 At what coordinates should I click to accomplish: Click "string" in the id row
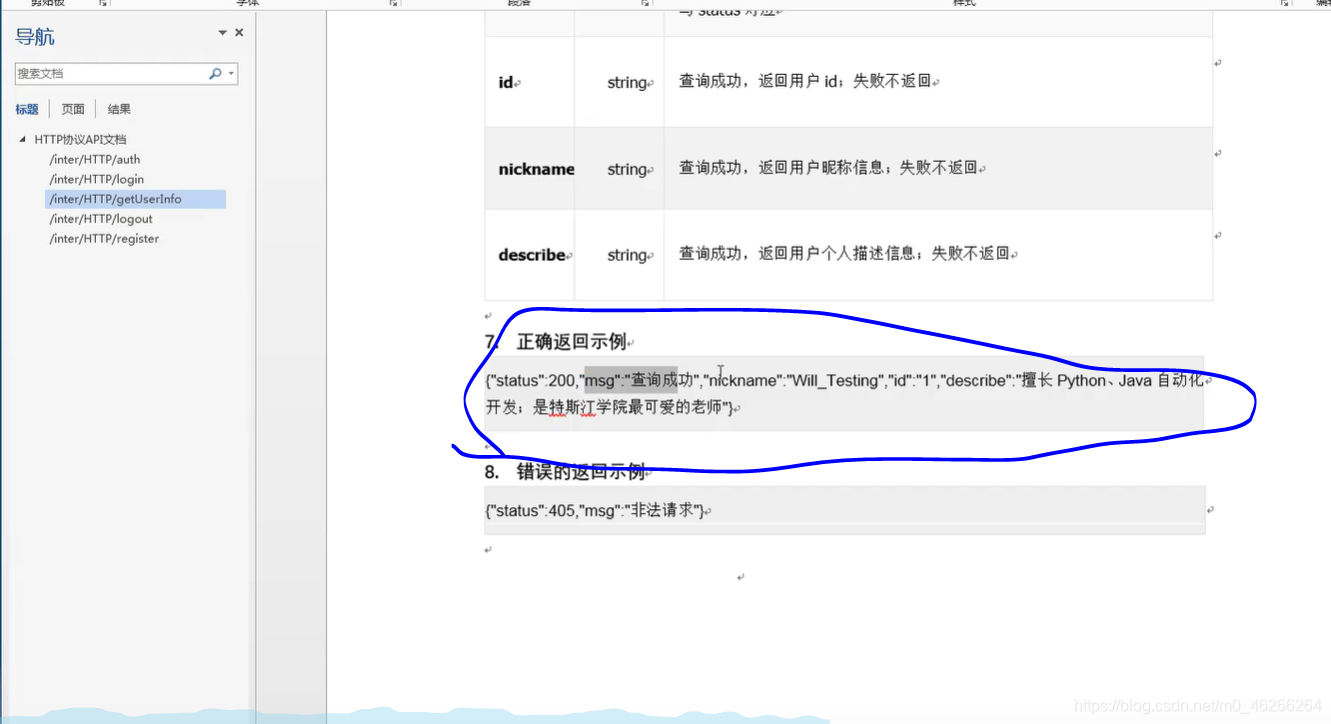click(x=628, y=83)
